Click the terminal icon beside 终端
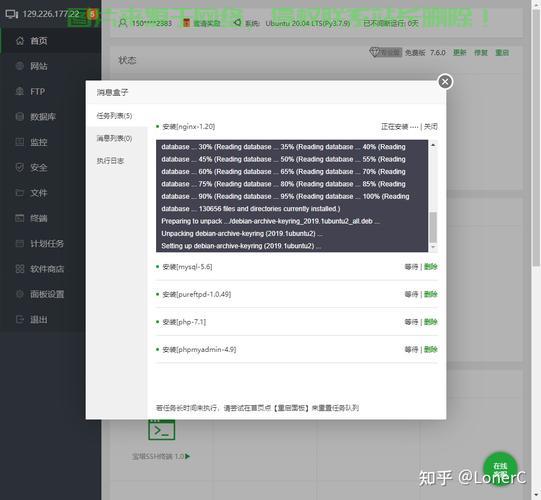The image size is (541, 500). pos(20,218)
